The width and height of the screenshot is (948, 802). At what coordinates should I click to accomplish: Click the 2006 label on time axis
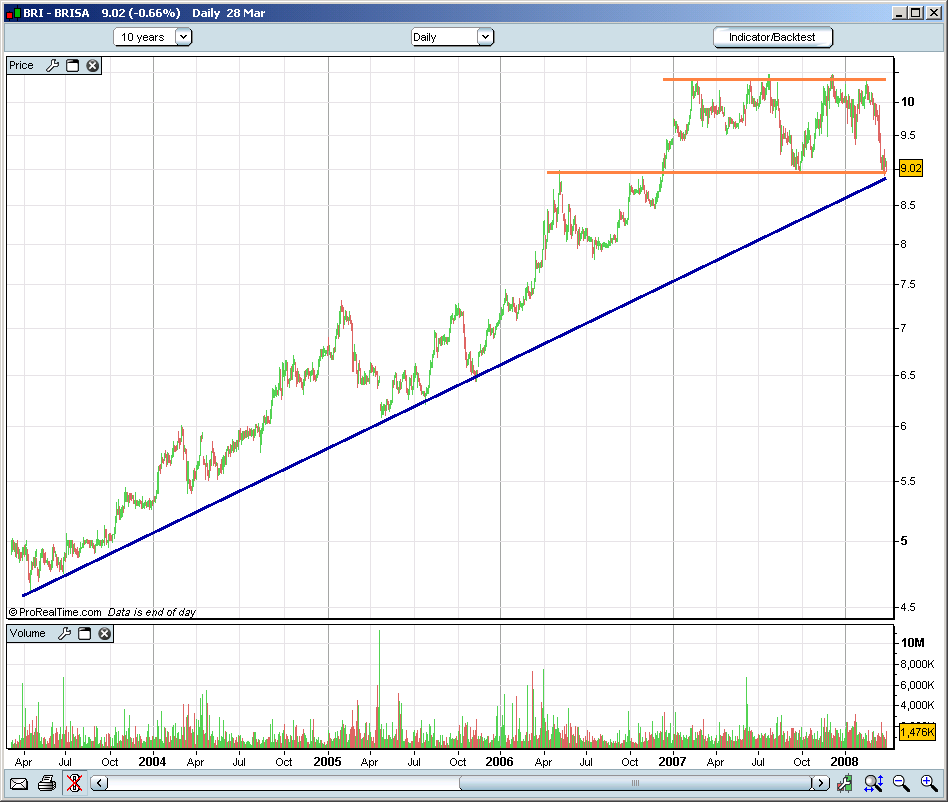(x=499, y=762)
